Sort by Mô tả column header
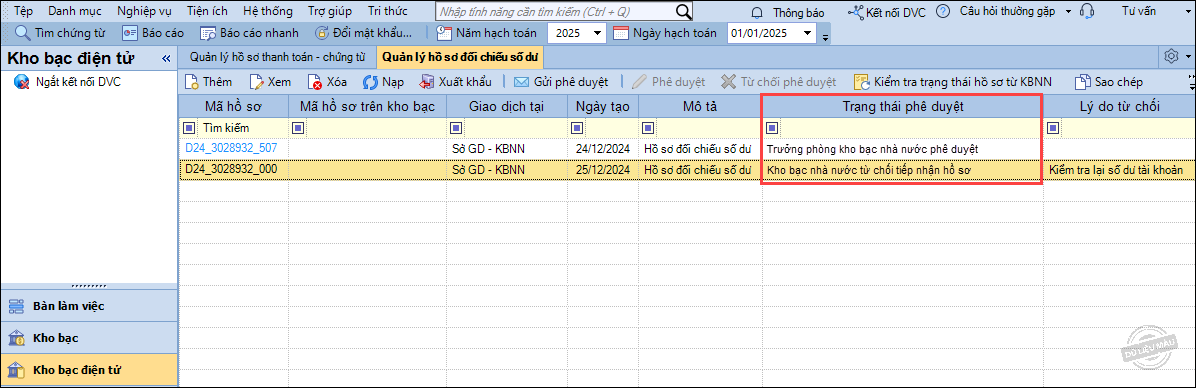 click(x=699, y=107)
